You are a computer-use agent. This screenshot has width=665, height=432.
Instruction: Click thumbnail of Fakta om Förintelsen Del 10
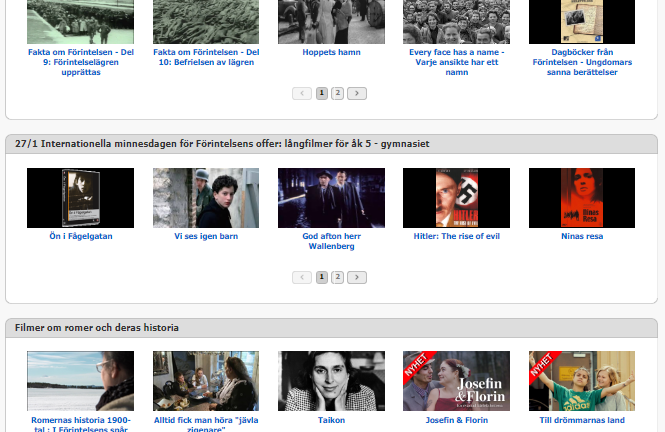pos(206,22)
